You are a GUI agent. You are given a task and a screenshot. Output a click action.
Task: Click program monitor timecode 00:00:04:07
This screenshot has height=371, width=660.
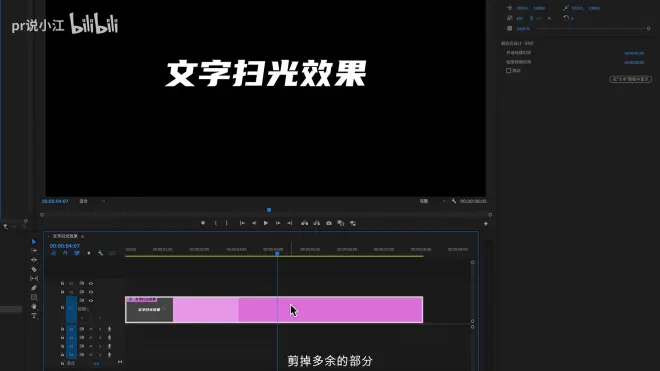tap(55, 201)
